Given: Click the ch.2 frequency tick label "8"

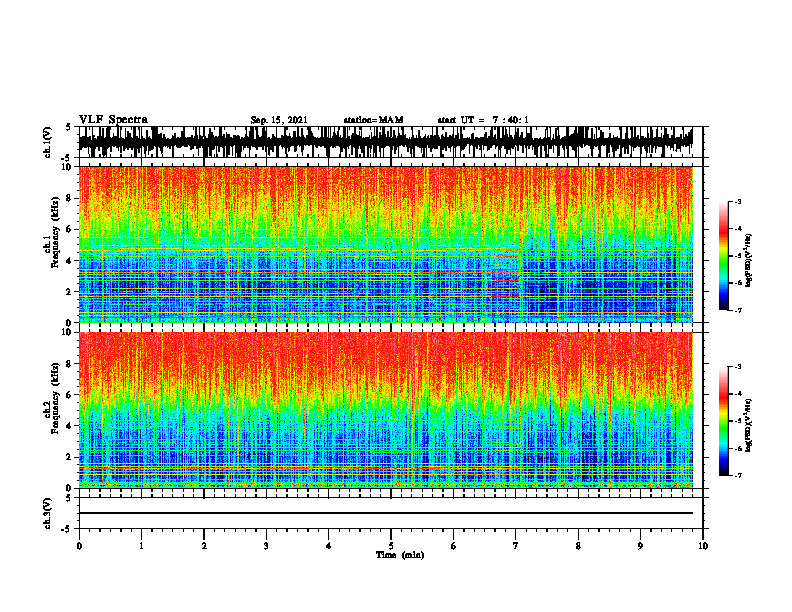Looking at the screenshot, I should [70, 364].
